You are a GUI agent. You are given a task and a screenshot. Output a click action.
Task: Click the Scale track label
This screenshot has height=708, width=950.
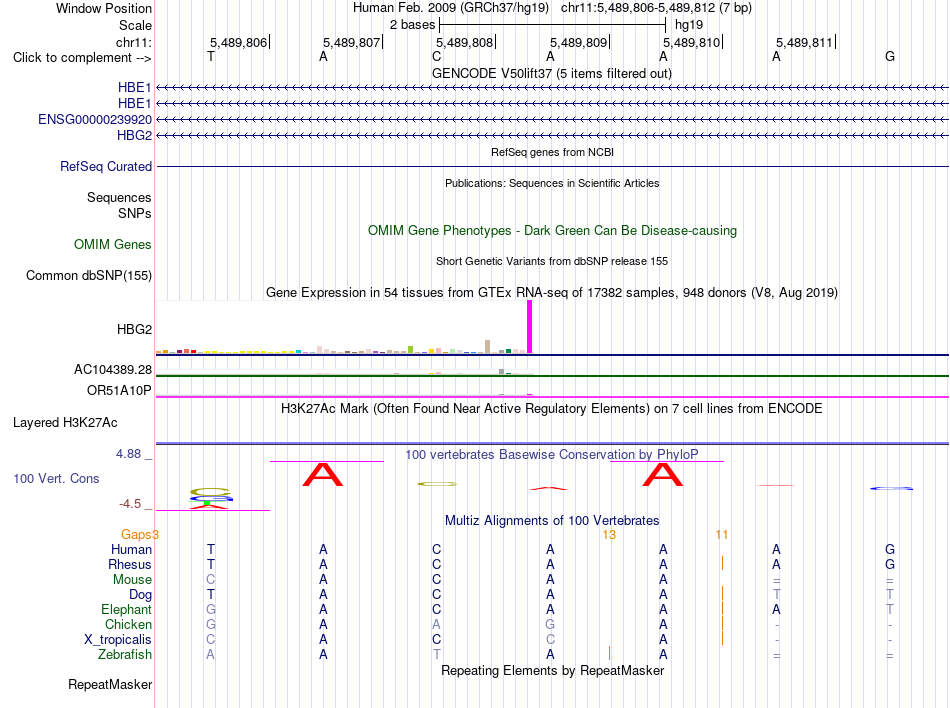pyautogui.click(x=135, y=25)
